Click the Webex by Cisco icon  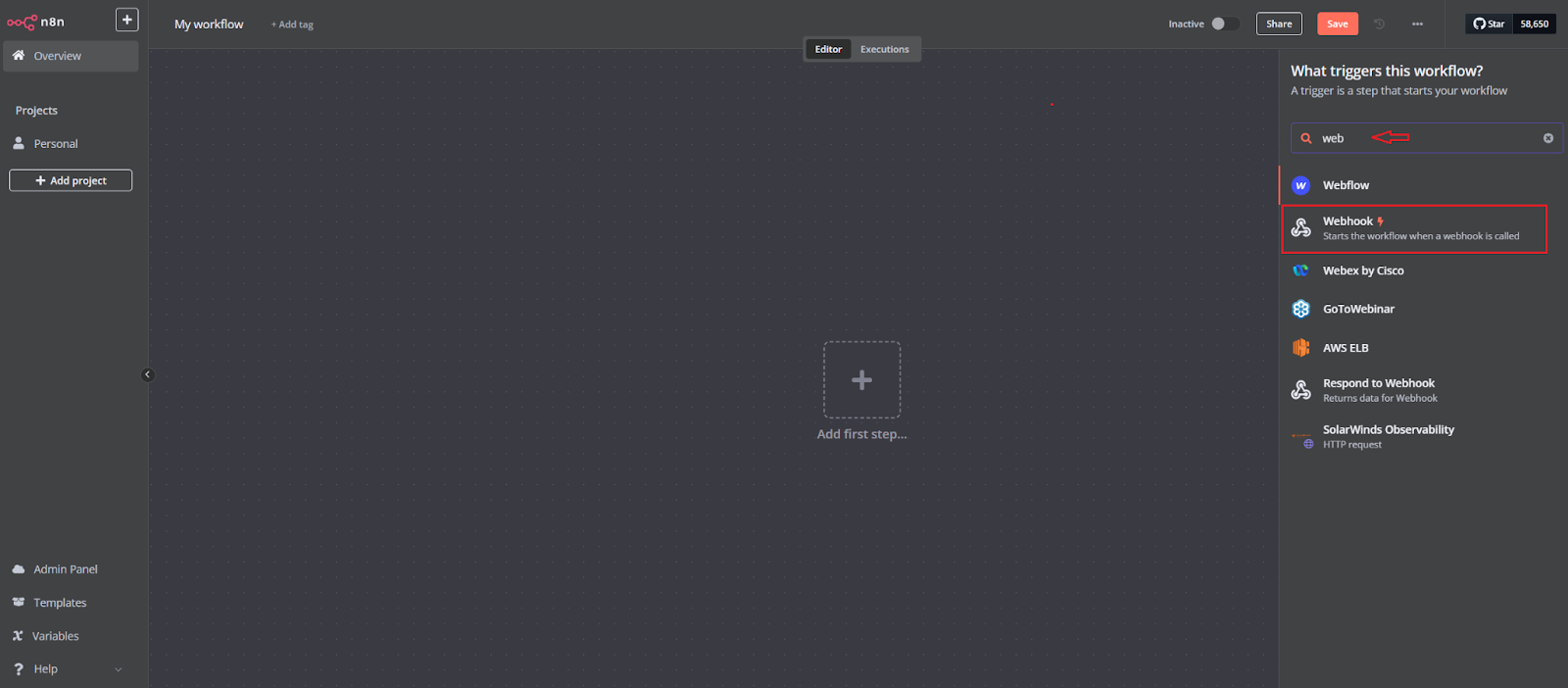pyautogui.click(x=1301, y=270)
